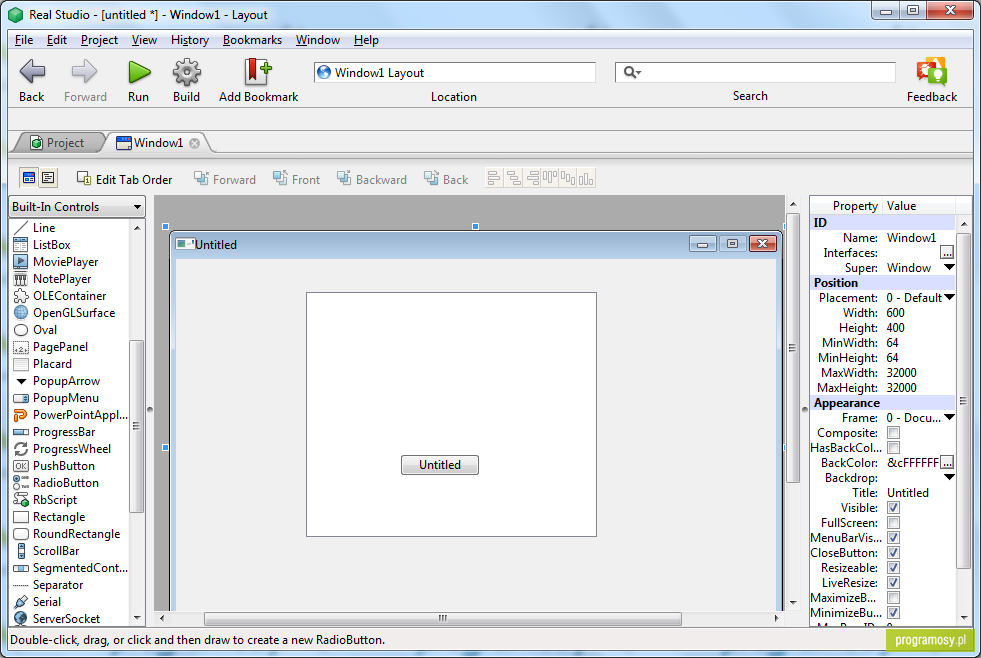Switch to code editor view icon
This screenshot has height=658, width=981.
[48, 178]
